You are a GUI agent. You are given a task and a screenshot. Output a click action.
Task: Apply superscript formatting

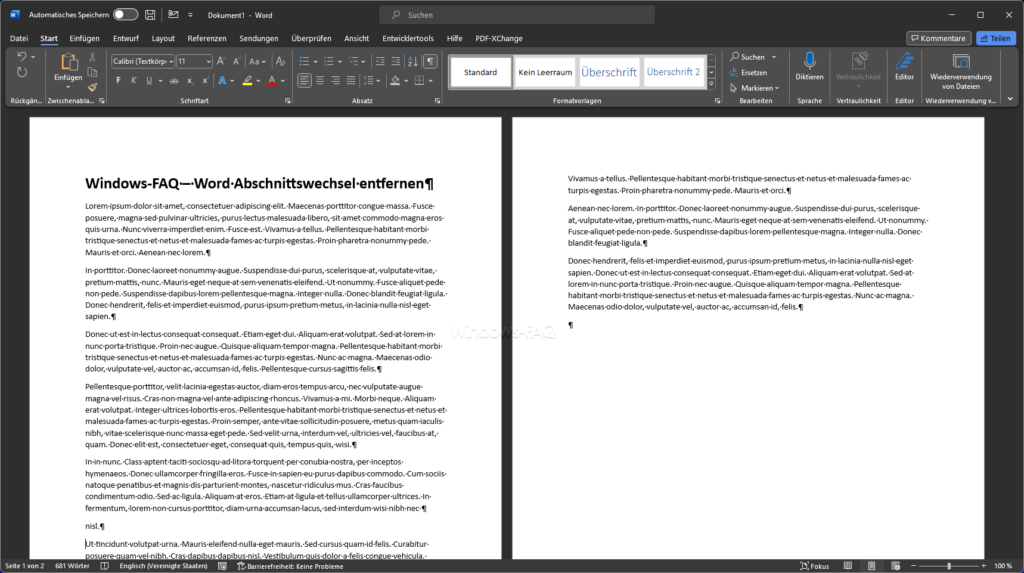click(x=204, y=81)
